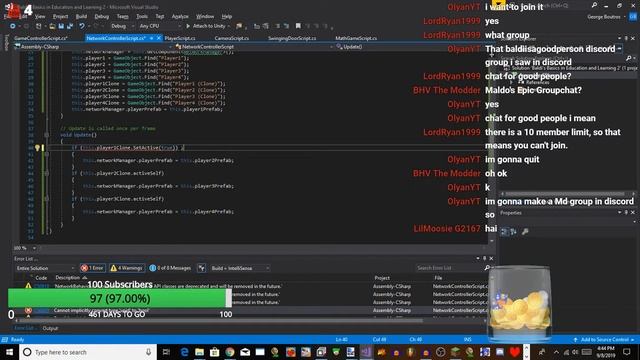The height and width of the screenshot is (360, 640).
Task: Click the Open File toolbar icon
Action: pos(52,26)
